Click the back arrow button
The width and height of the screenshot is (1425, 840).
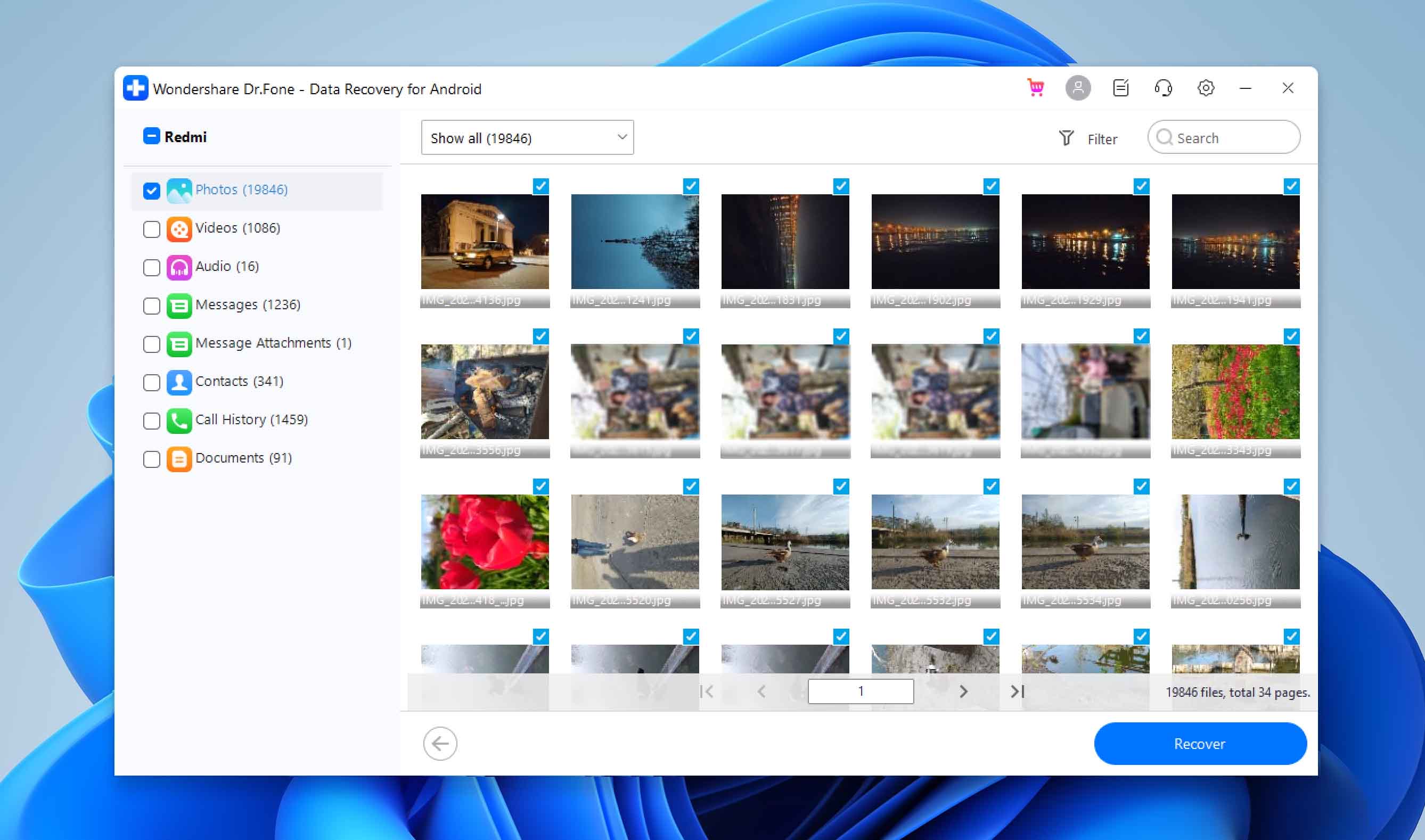click(440, 743)
